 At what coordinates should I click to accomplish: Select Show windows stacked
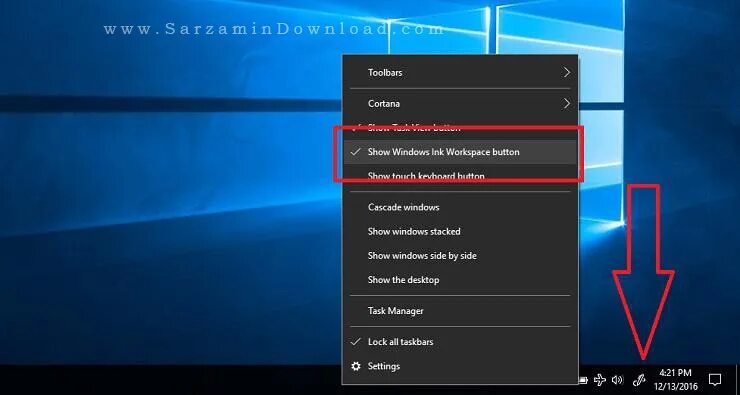click(x=460, y=232)
